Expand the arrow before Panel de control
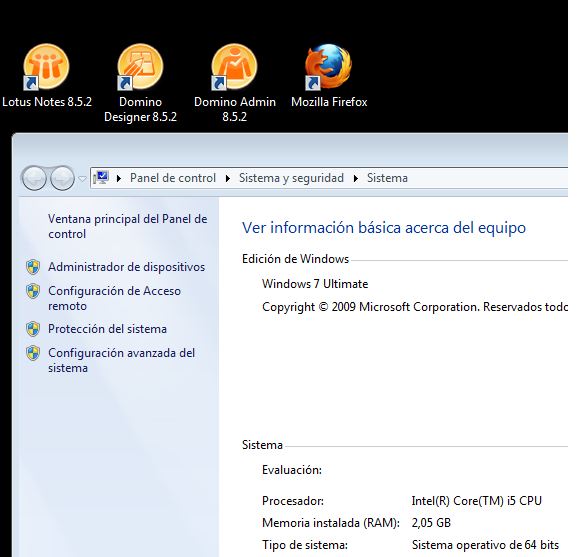579x557 pixels. (119, 178)
